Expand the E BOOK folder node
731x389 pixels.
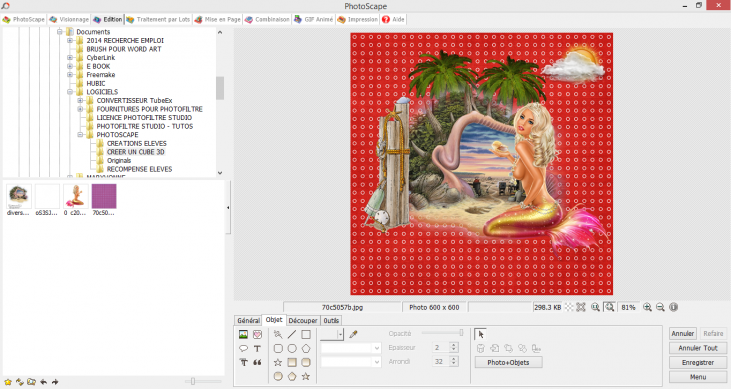click(70, 66)
